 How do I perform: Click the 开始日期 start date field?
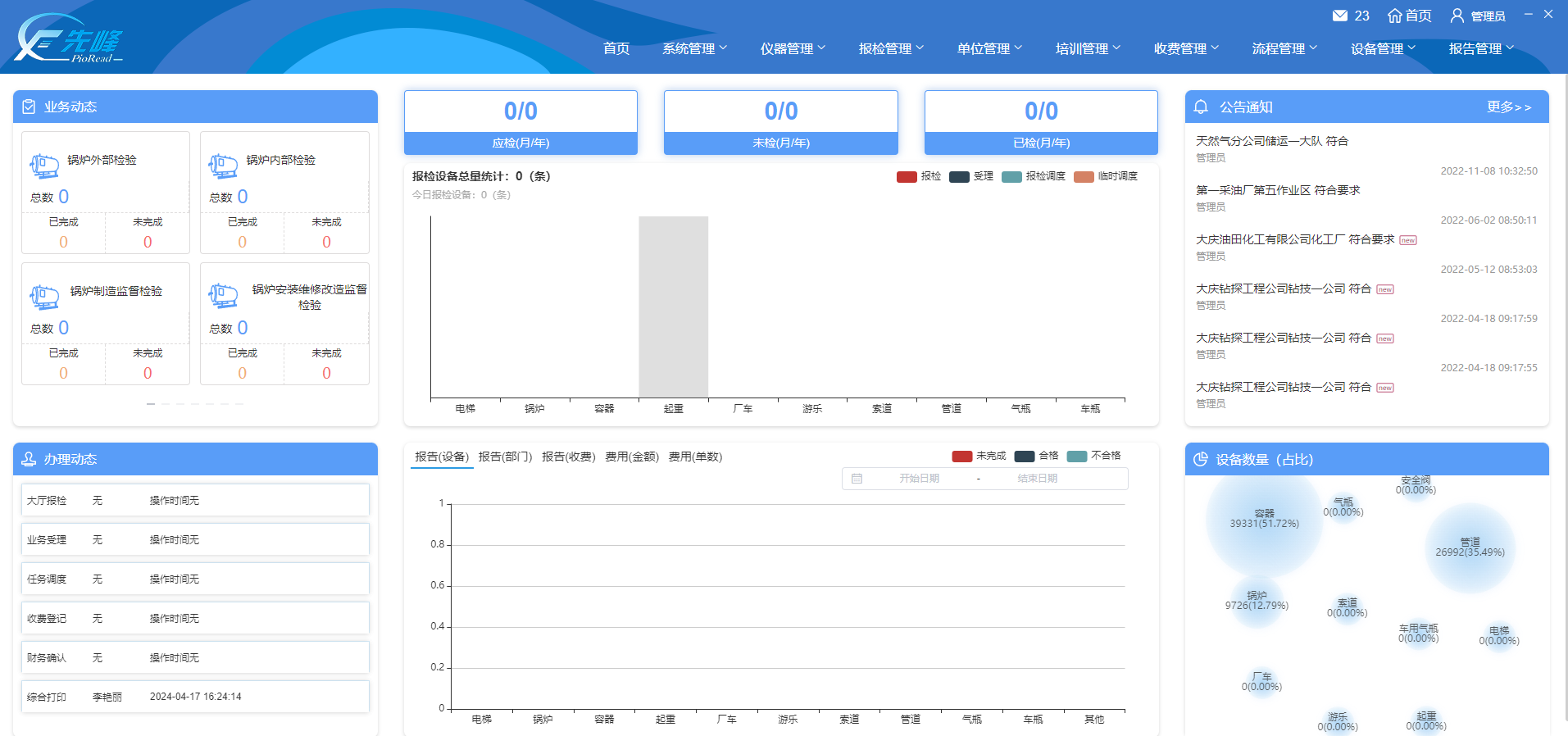(x=919, y=479)
